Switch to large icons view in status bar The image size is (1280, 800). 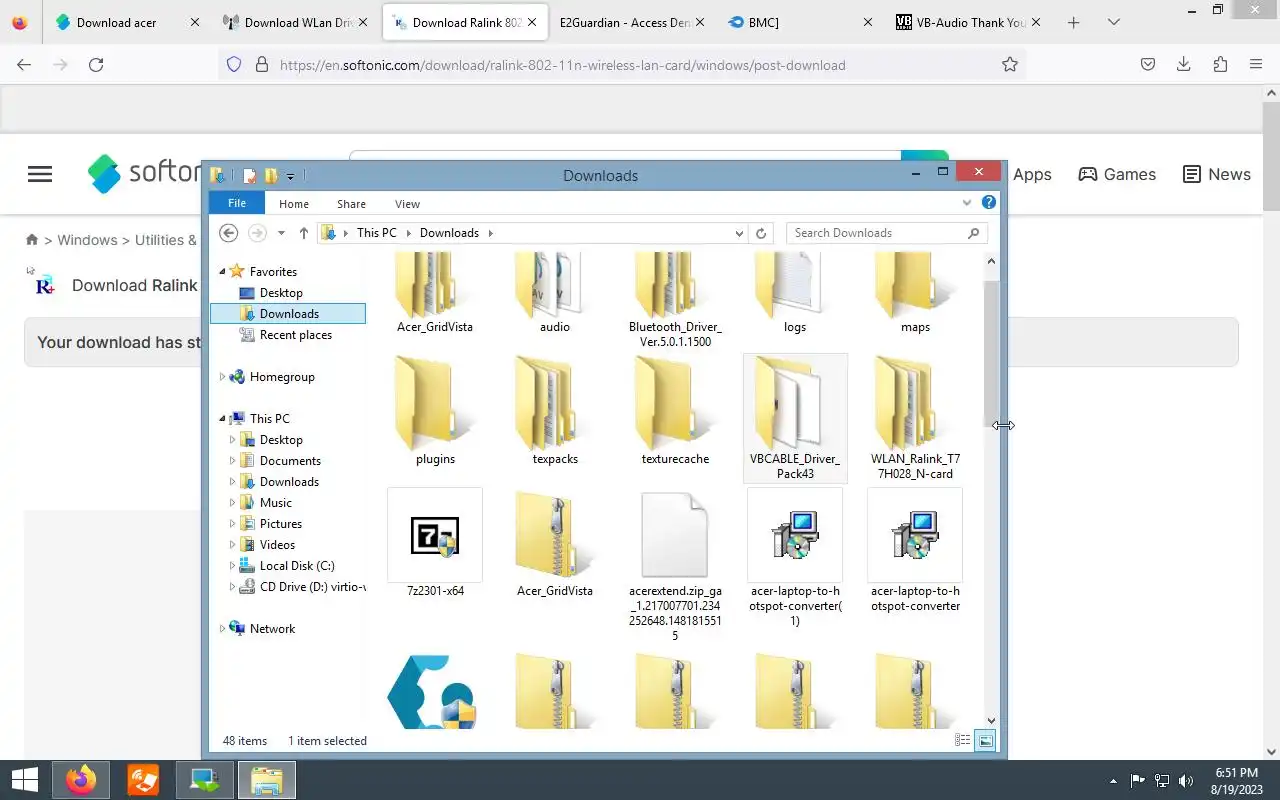[986, 741]
